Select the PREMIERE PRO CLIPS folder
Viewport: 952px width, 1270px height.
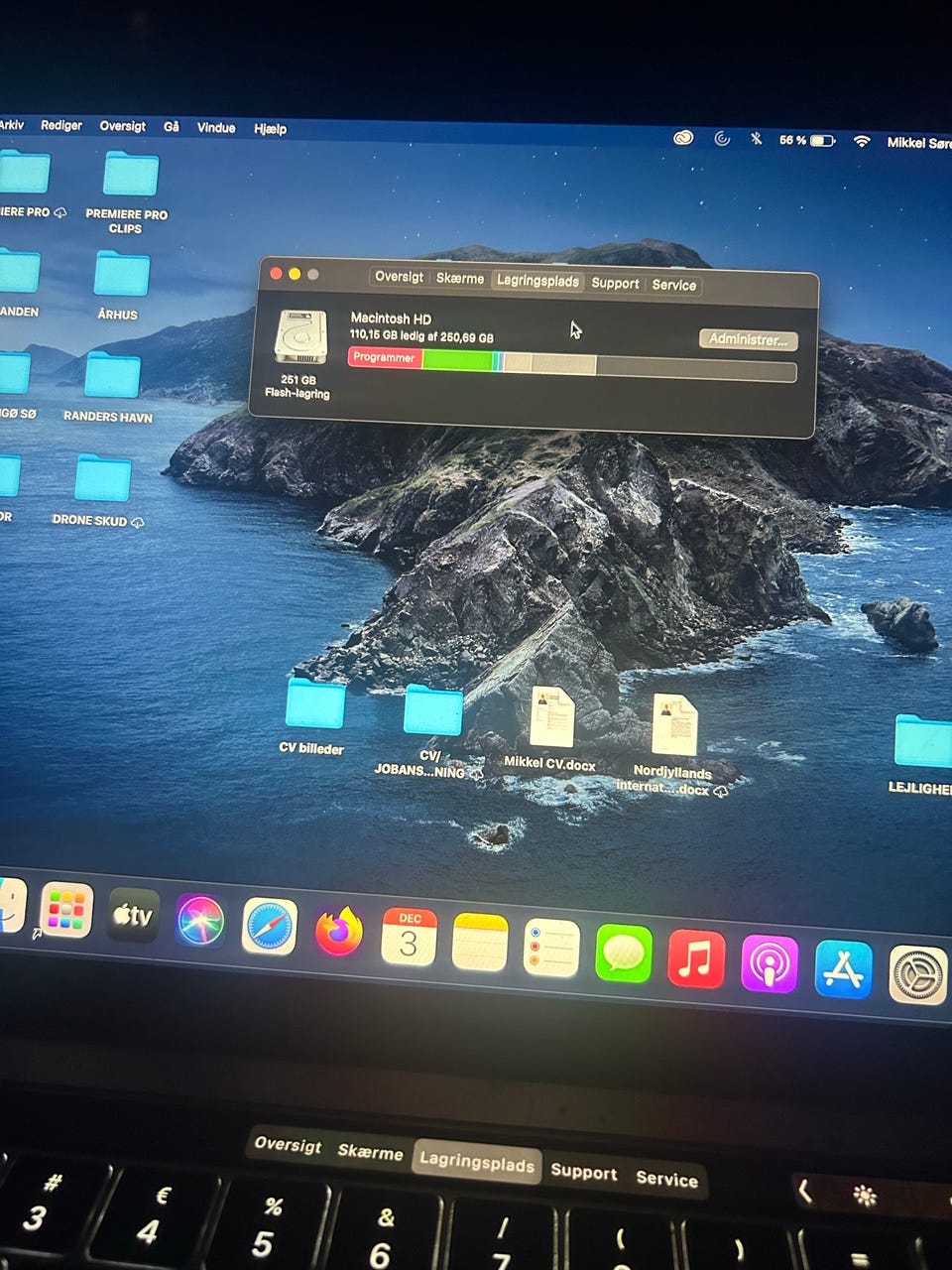coord(129,191)
